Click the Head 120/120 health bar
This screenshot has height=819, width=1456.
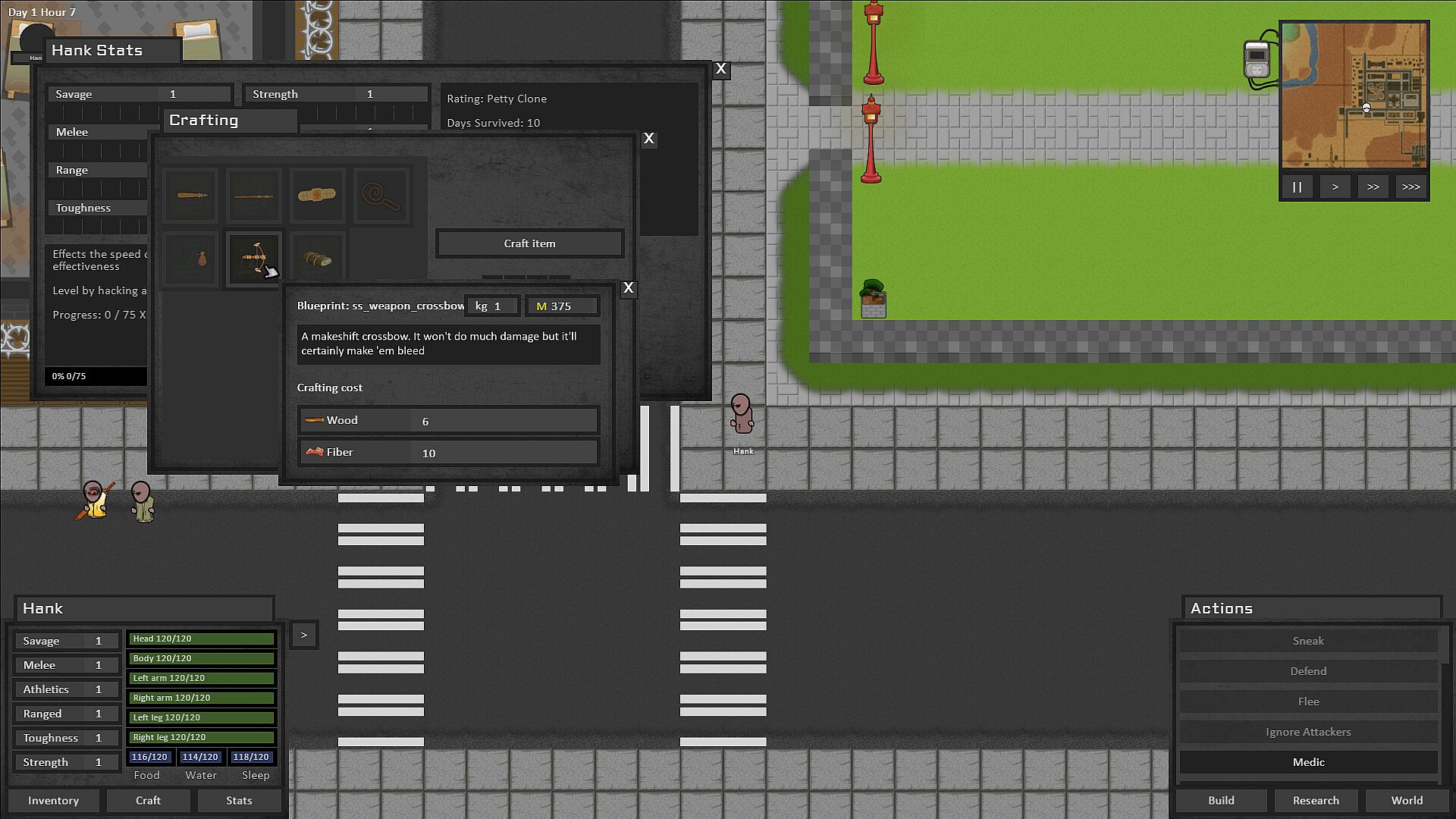point(201,639)
